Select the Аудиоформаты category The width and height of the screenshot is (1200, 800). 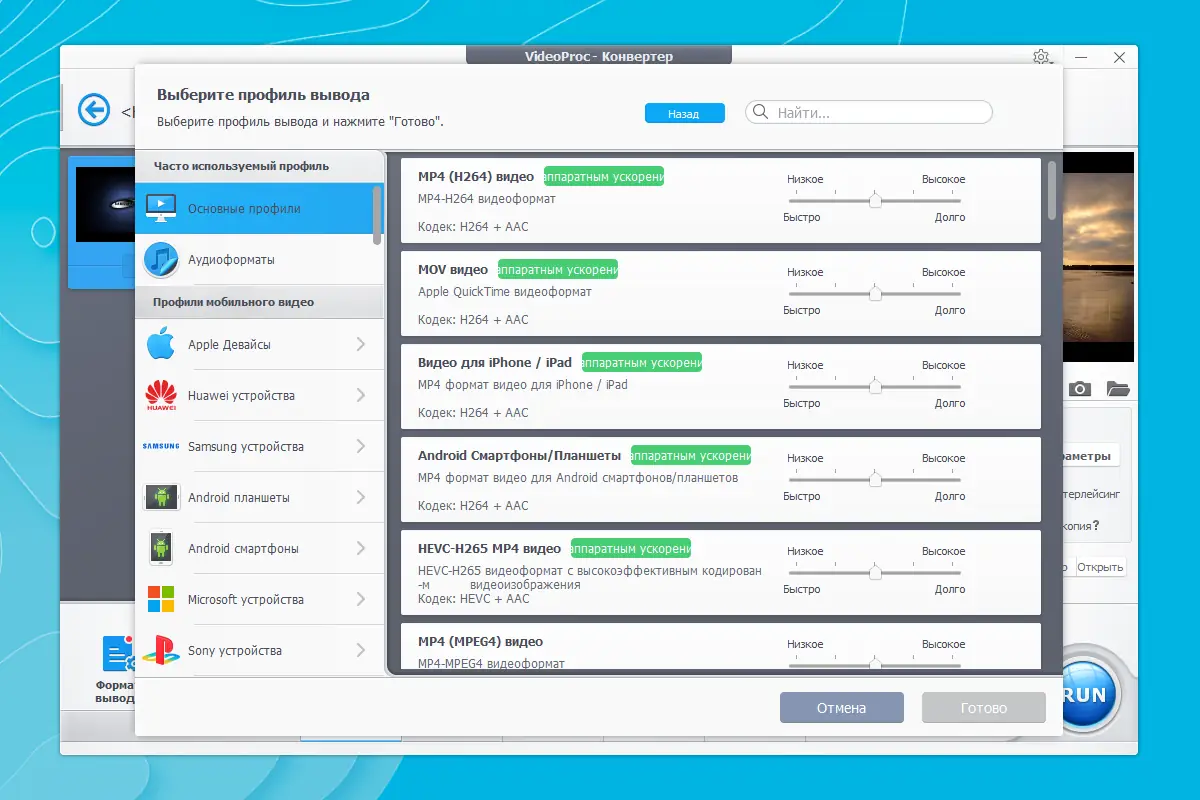[259, 260]
